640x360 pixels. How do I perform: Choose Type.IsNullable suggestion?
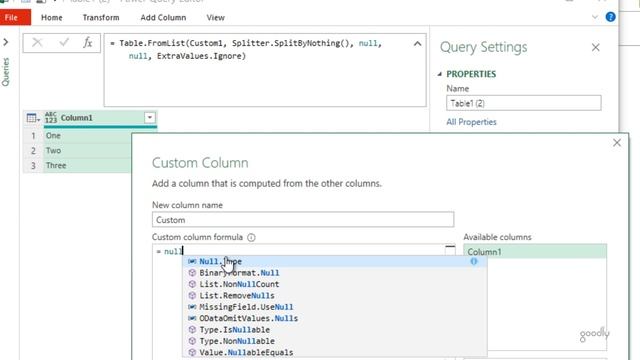point(334,330)
